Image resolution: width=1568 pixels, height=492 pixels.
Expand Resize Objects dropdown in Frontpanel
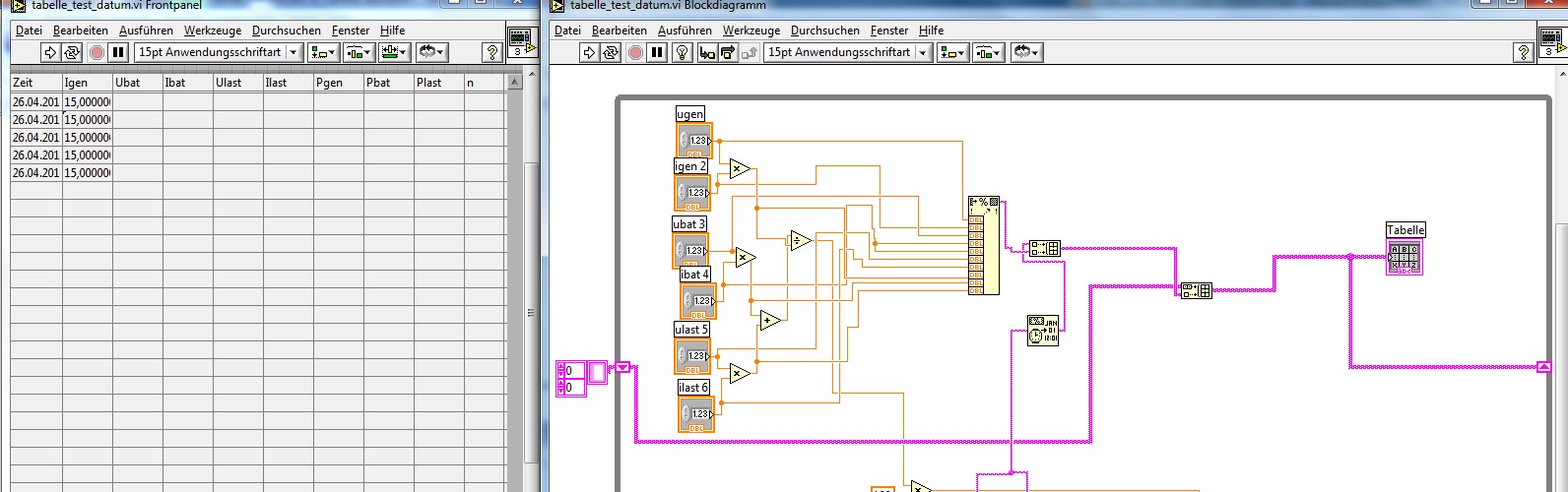coord(393,52)
